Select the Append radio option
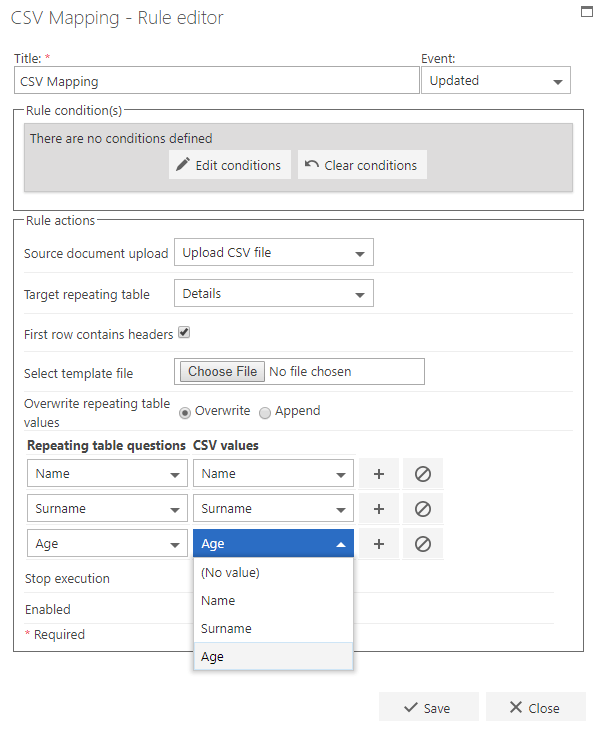Screen dimensions: 598x735 265,412
